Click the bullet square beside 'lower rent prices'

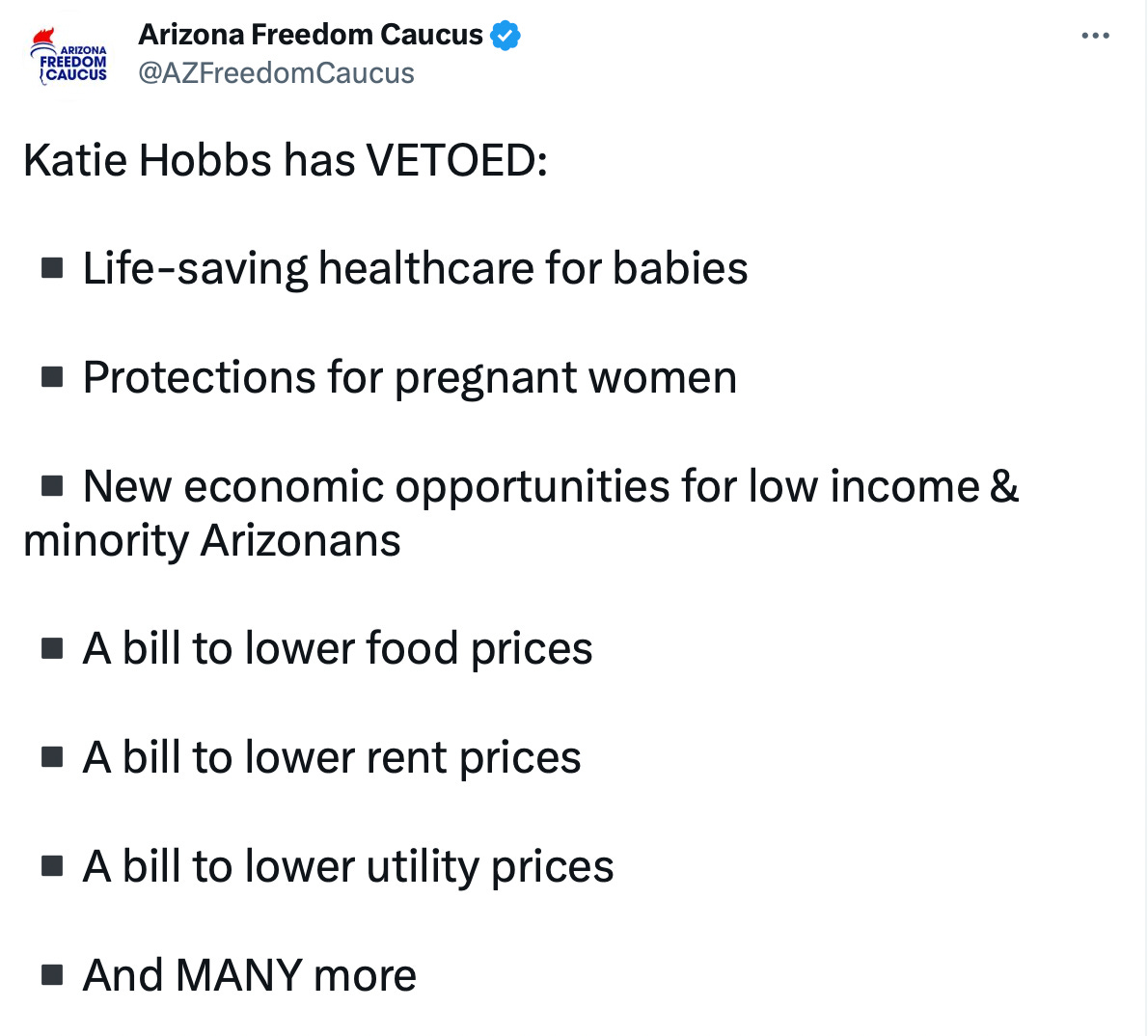(52, 756)
